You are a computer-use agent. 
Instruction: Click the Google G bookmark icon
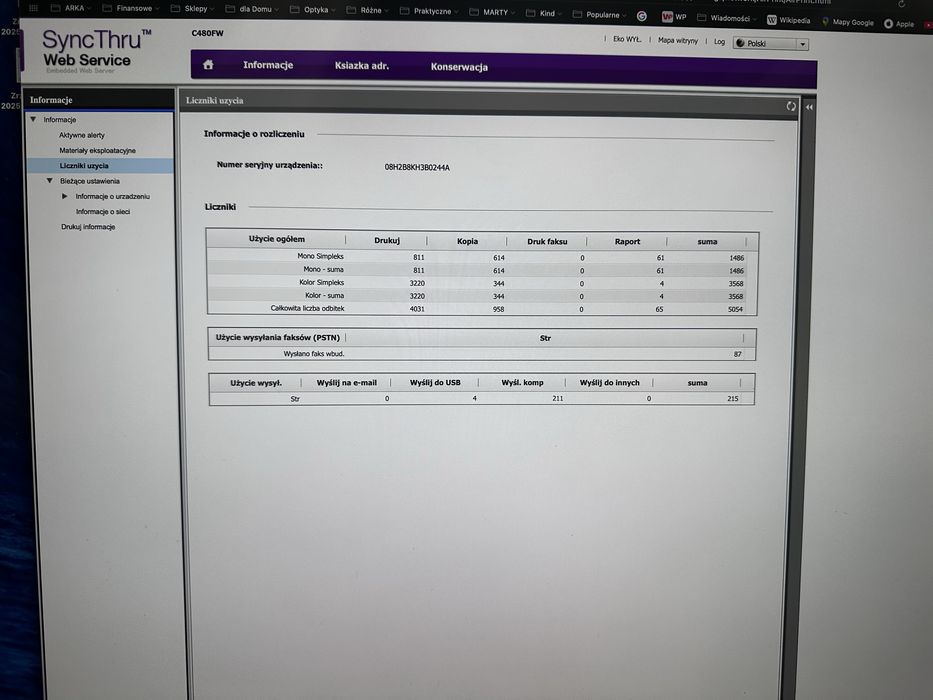coord(641,16)
